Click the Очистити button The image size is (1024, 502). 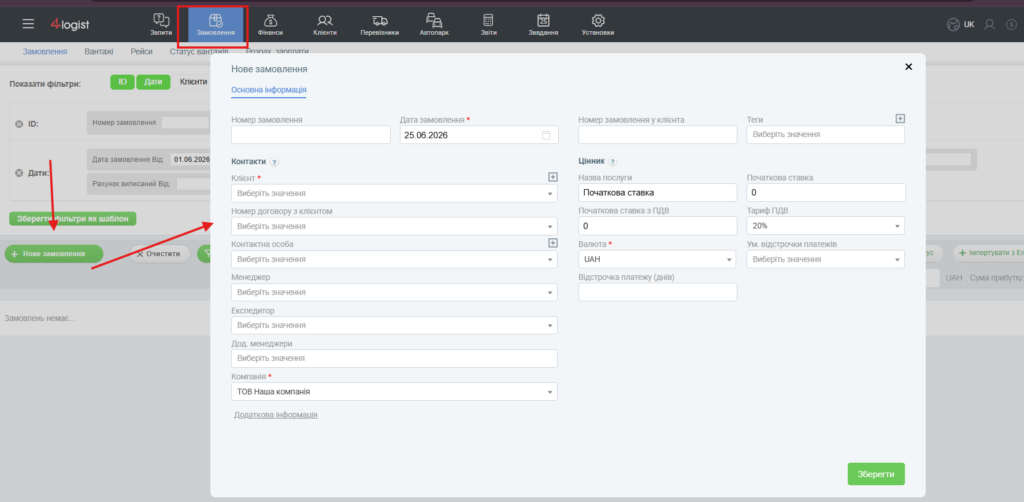click(x=160, y=254)
